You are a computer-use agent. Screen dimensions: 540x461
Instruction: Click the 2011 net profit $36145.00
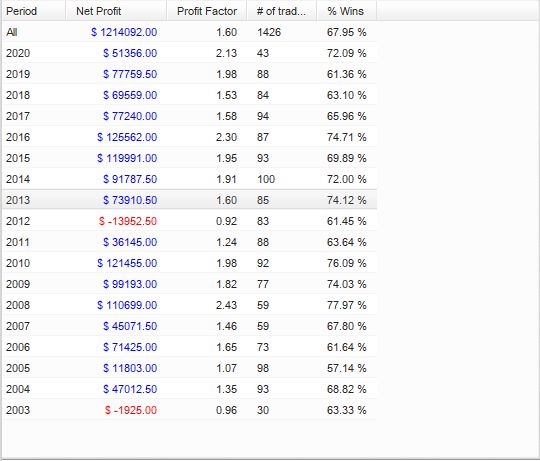click(130, 242)
